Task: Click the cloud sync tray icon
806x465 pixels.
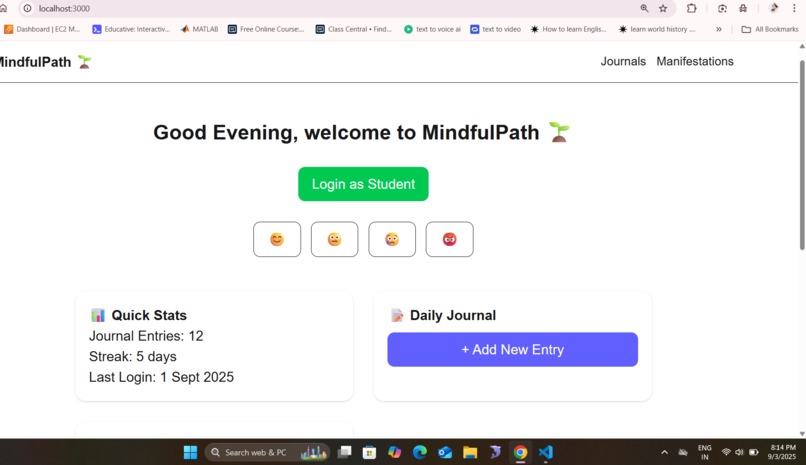Action: pyautogui.click(x=683, y=452)
